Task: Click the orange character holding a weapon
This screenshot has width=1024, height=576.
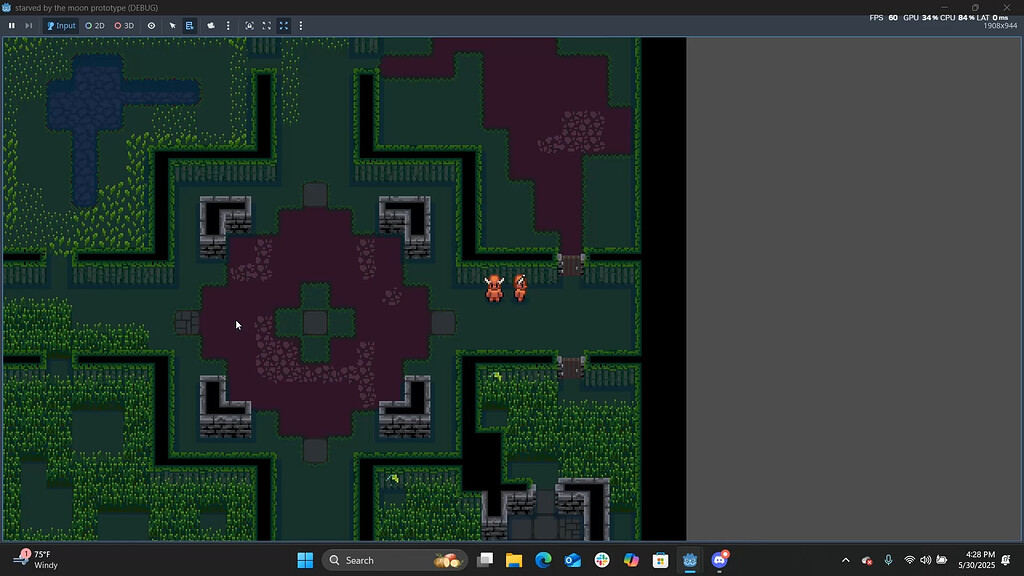Action: [520, 287]
